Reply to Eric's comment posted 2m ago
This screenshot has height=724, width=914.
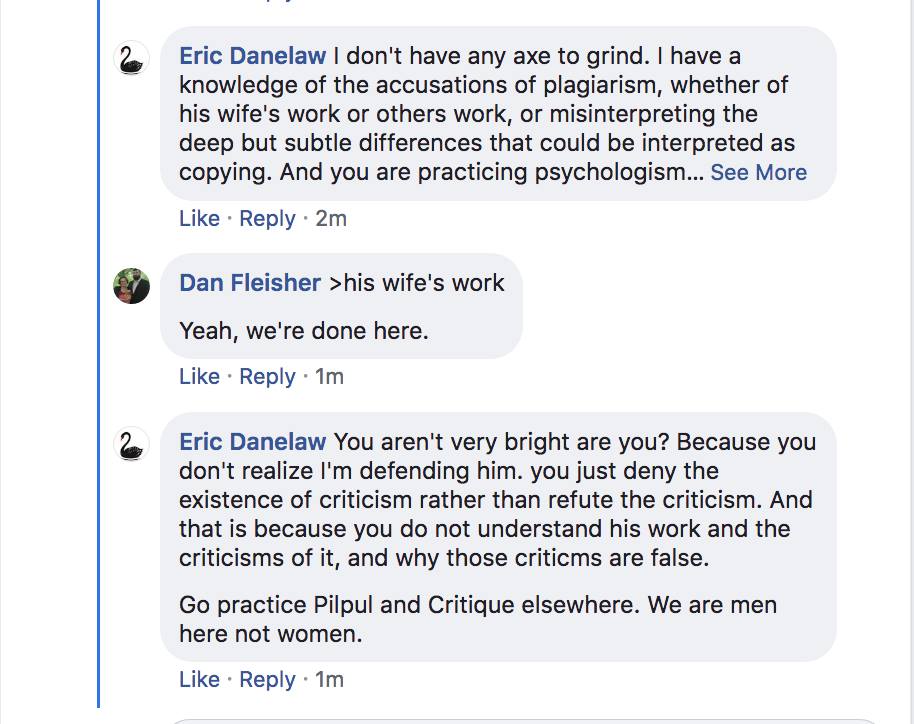[267, 219]
